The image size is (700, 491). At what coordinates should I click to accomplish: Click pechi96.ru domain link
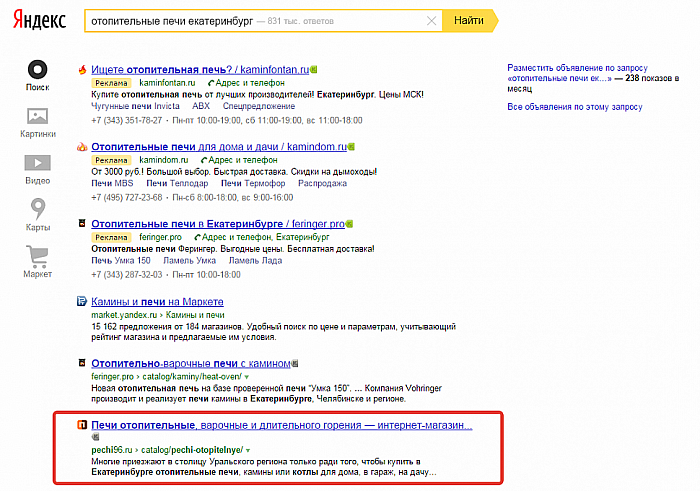coord(112,450)
